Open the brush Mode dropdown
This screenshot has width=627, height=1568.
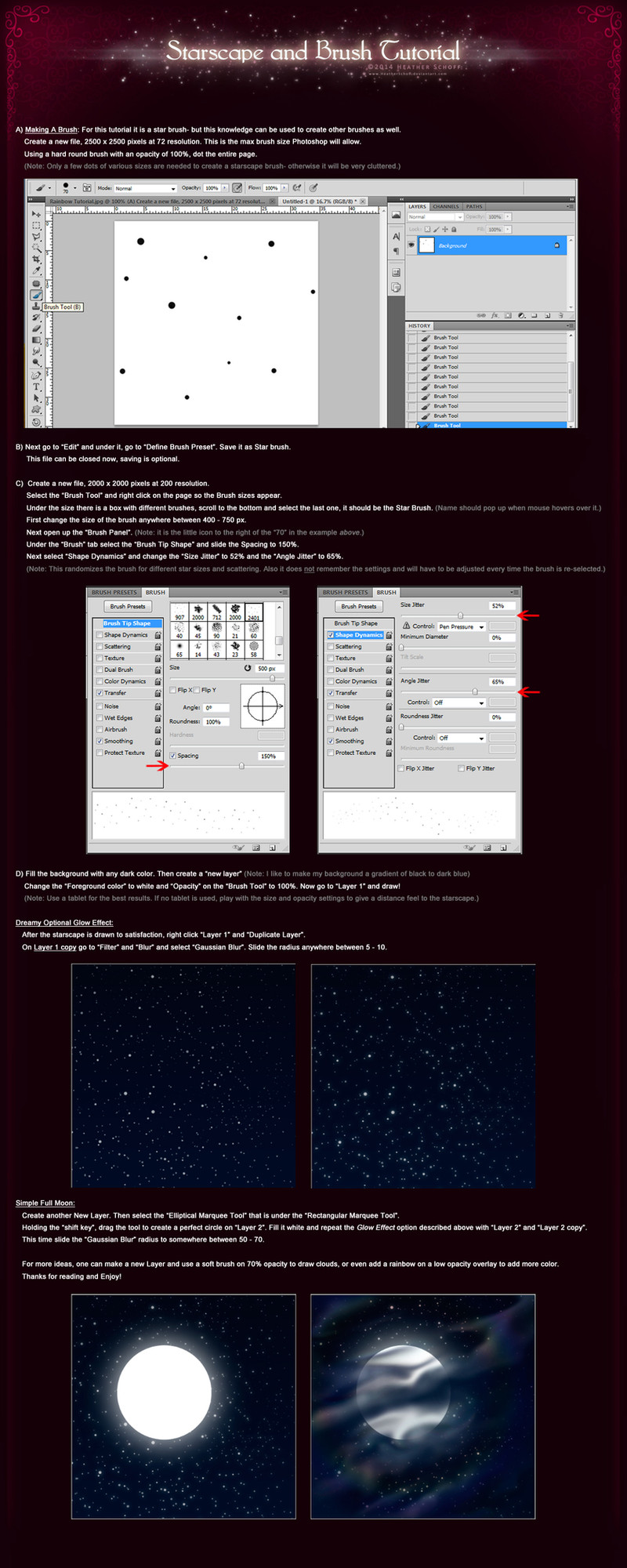point(145,188)
